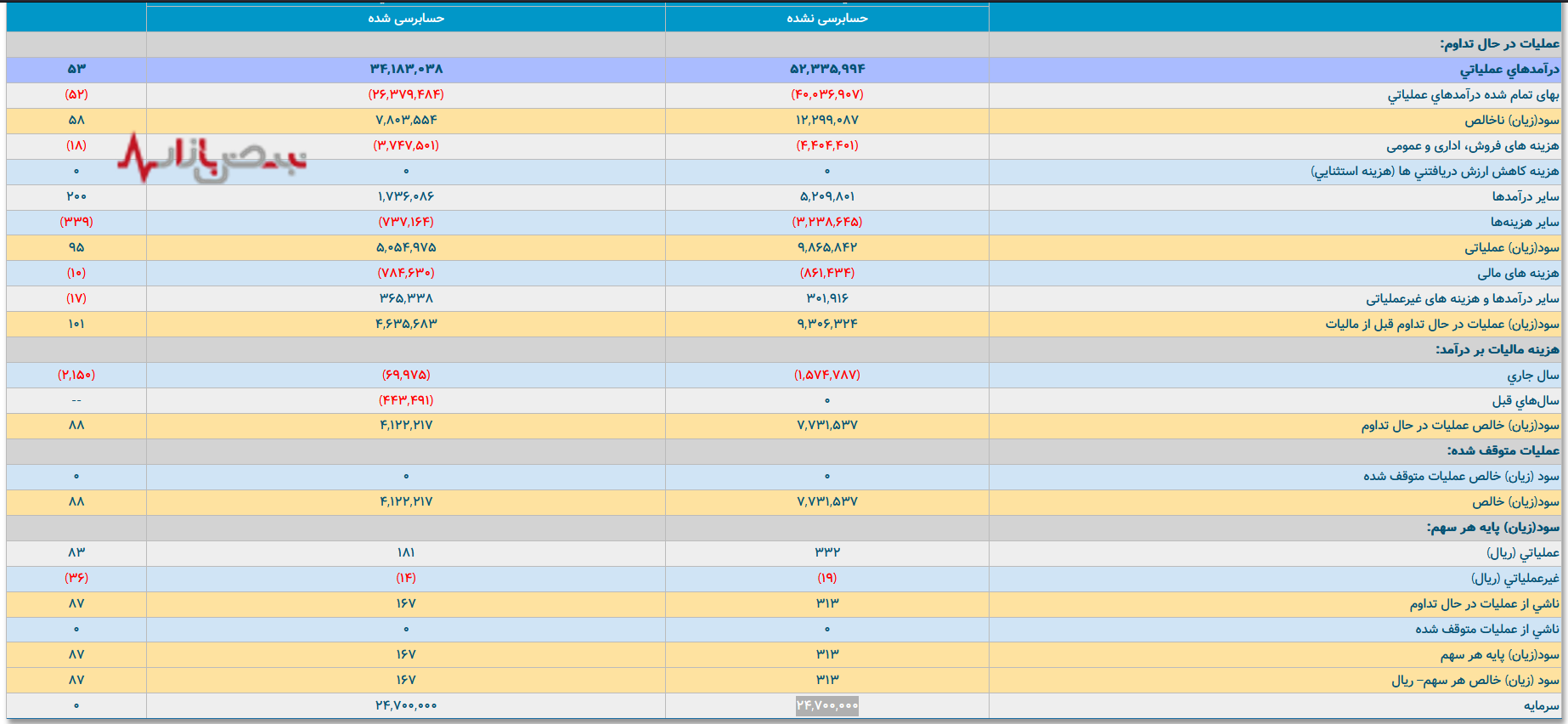This screenshot has height=724, width=1568.
Task: Select the 9,865,842 operating profit cell
Action: click(826, 247)
